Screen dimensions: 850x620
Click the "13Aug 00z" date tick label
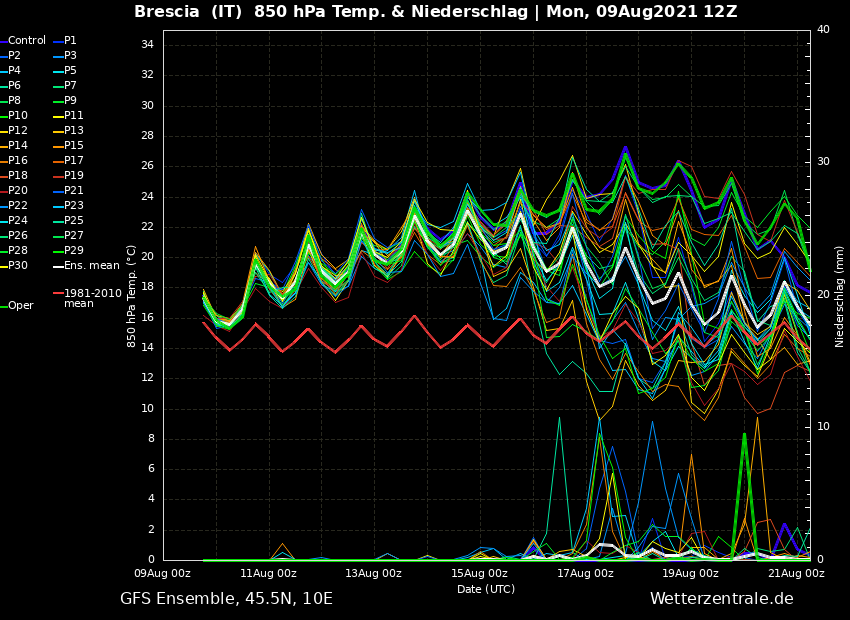click(x=374, y=573)
